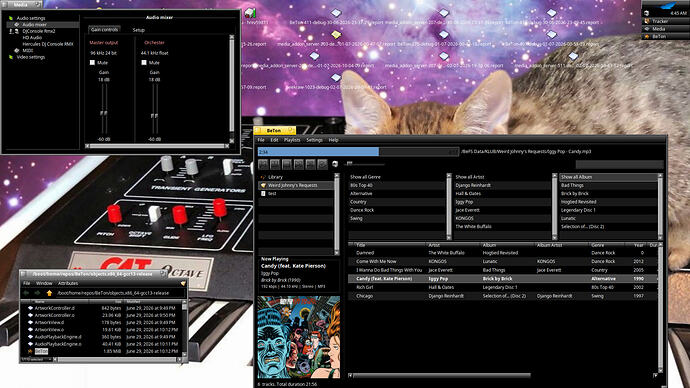This screenshot has width=690, height=388.
Task: Toggle Mute checkbox for Master output
Action: click(92, 63)
